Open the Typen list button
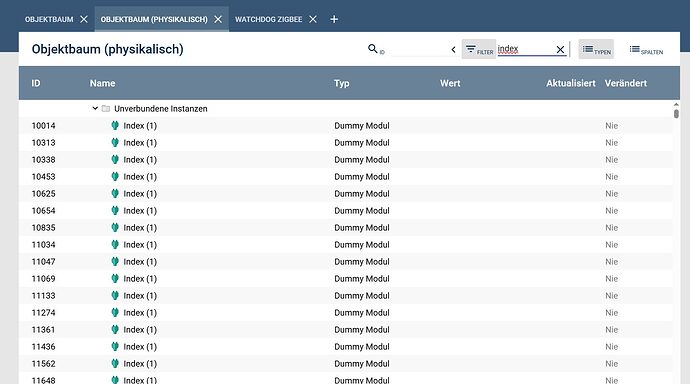The image size is (690, 384). point(596,49)
